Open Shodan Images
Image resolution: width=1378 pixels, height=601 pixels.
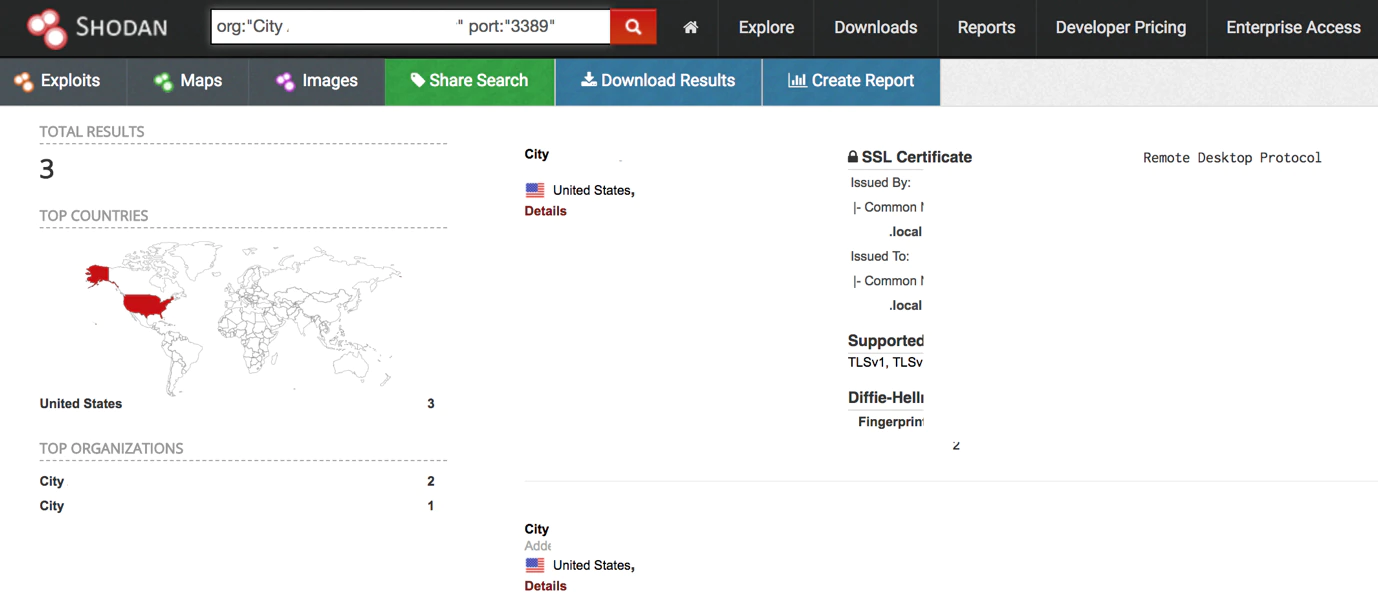tap(317, 81)
